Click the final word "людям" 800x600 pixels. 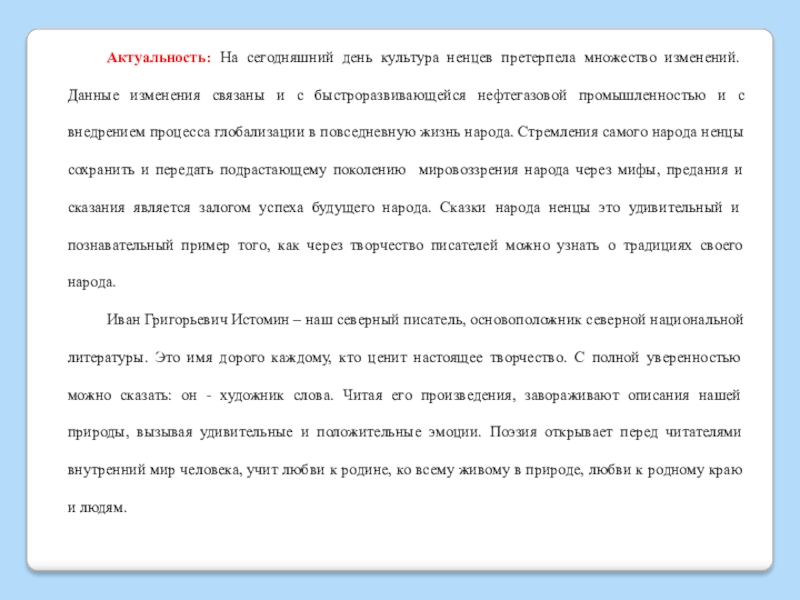point(106,507)
